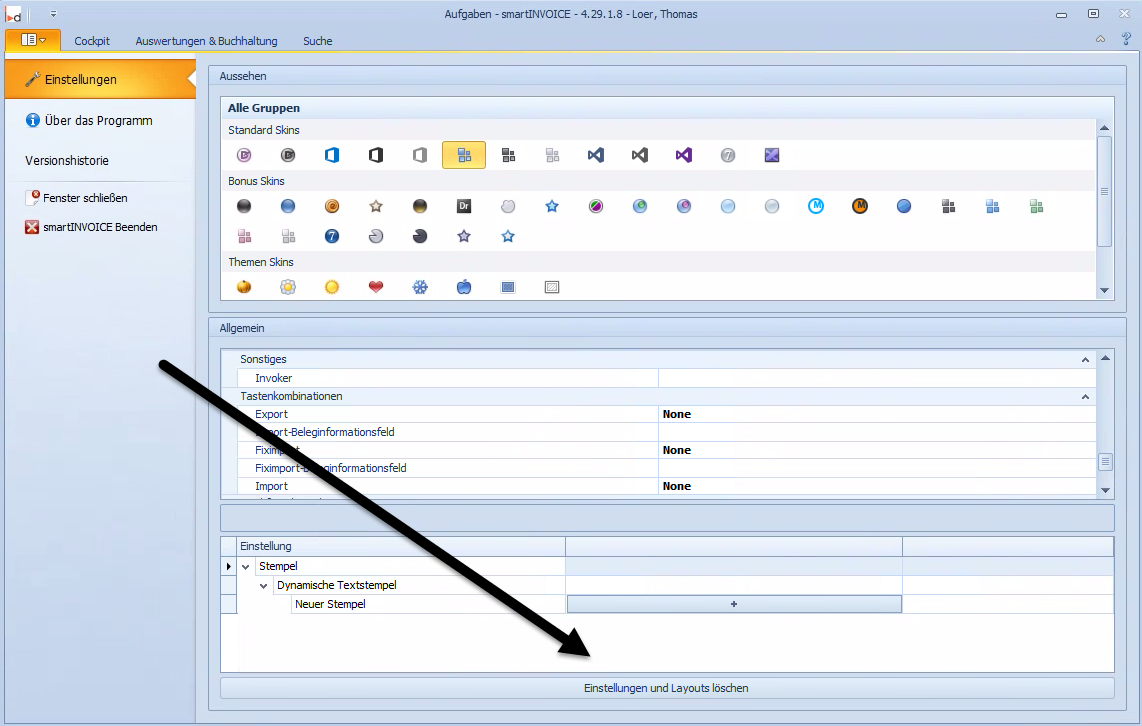
Task: Click the Export shortcut value field
Action: 876,414
